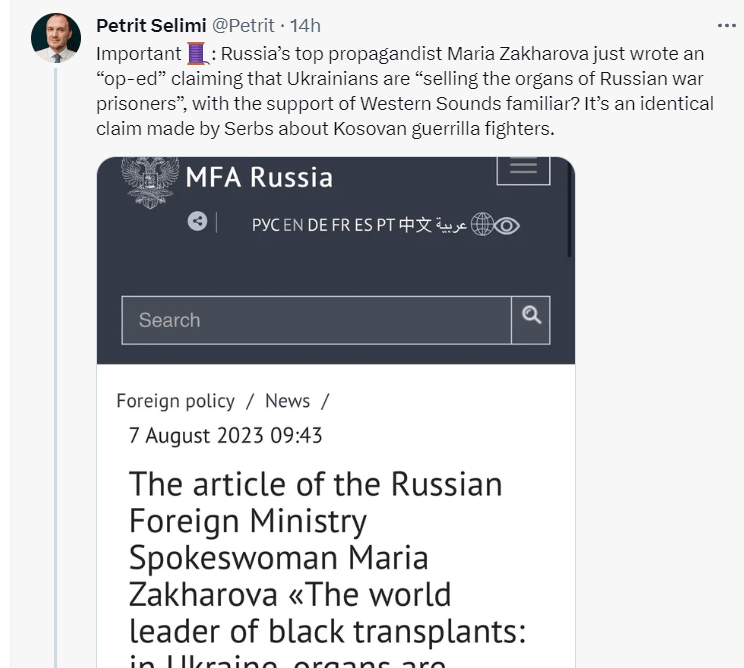
Task: Click the Russian coat of arms logo
Action: pos(150,181)
